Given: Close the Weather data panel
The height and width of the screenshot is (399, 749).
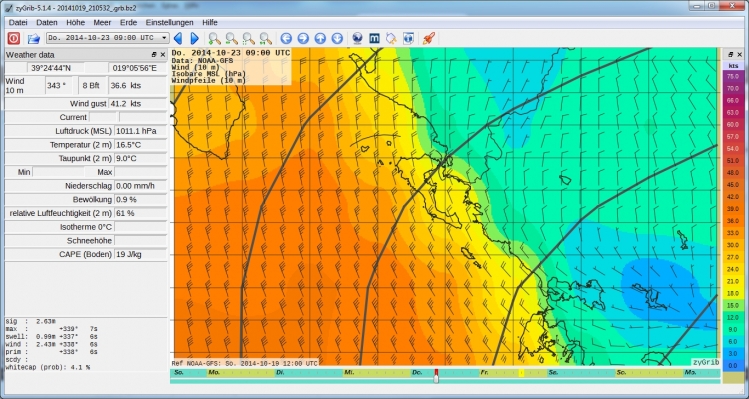Looking at the screenshot, I should (162, 55).
